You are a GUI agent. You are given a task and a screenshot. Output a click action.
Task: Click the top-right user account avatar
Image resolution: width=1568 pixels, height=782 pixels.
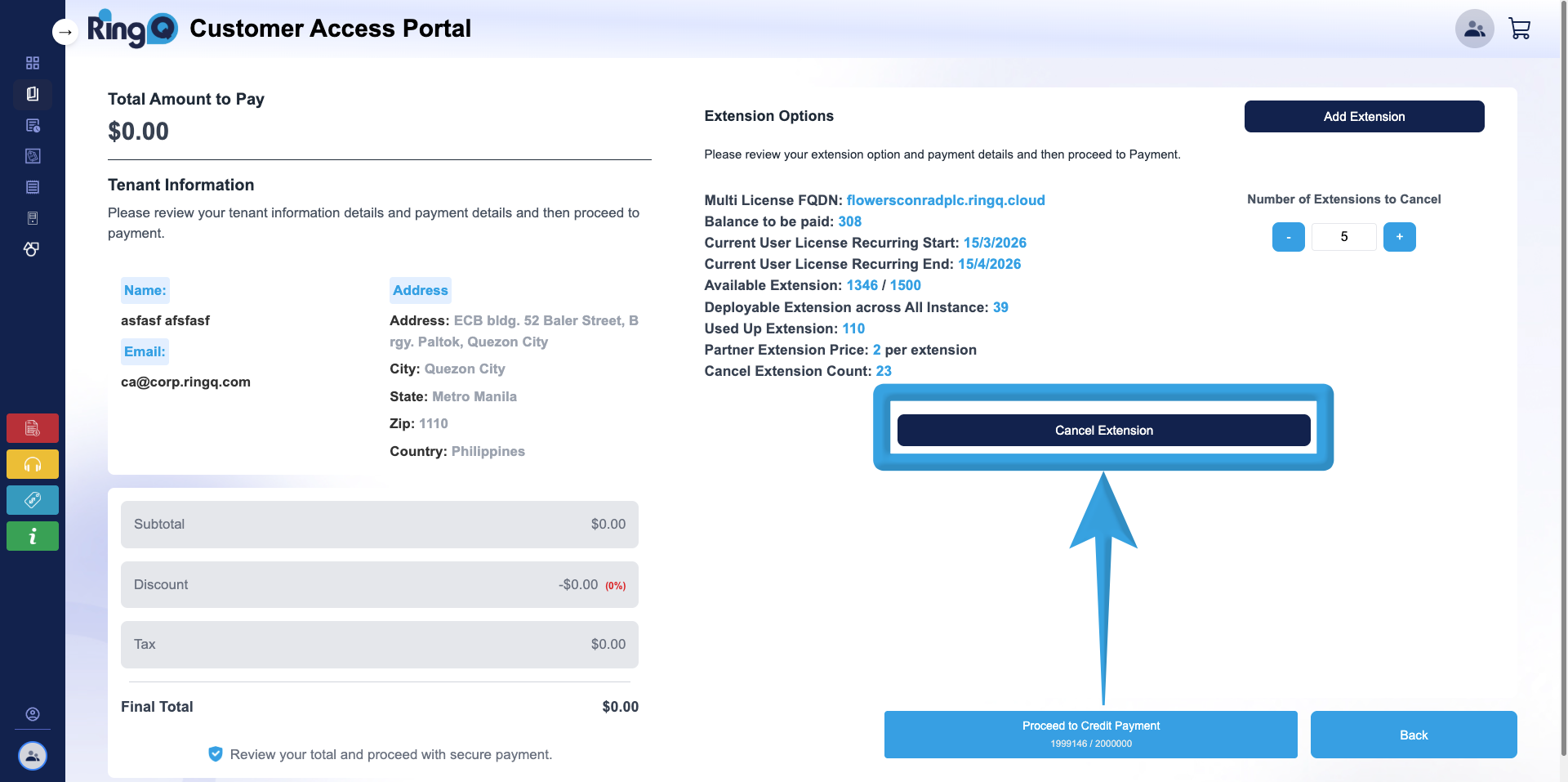[x=1474, y=29]
